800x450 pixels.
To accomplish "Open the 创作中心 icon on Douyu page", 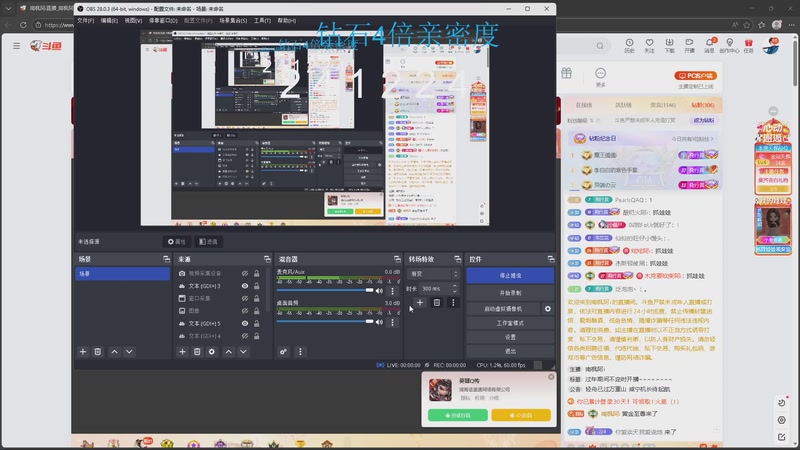I will [730, 45].
